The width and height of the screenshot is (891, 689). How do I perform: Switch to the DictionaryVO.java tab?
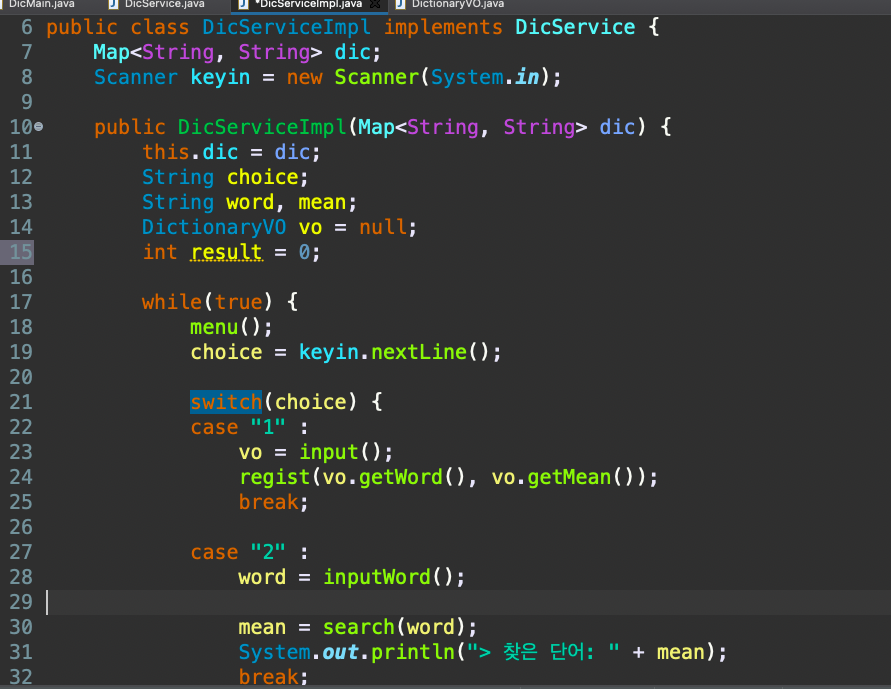point(457,4)
